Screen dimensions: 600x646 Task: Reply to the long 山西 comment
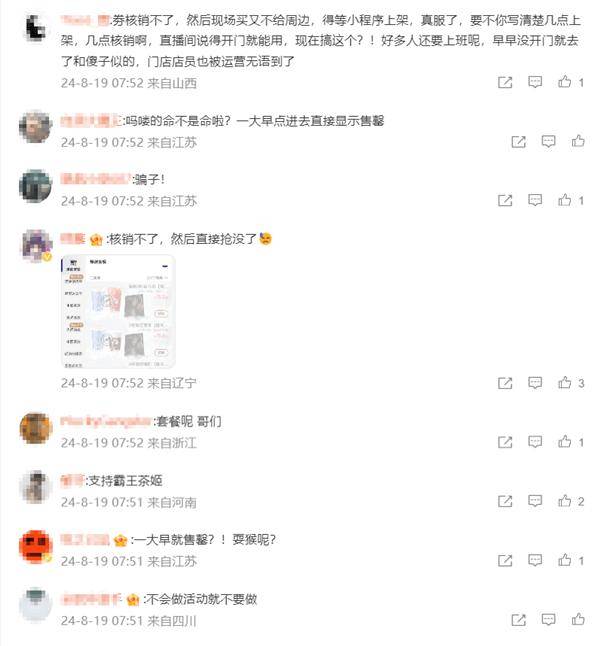pyautogui.click(x=535, y=82)
